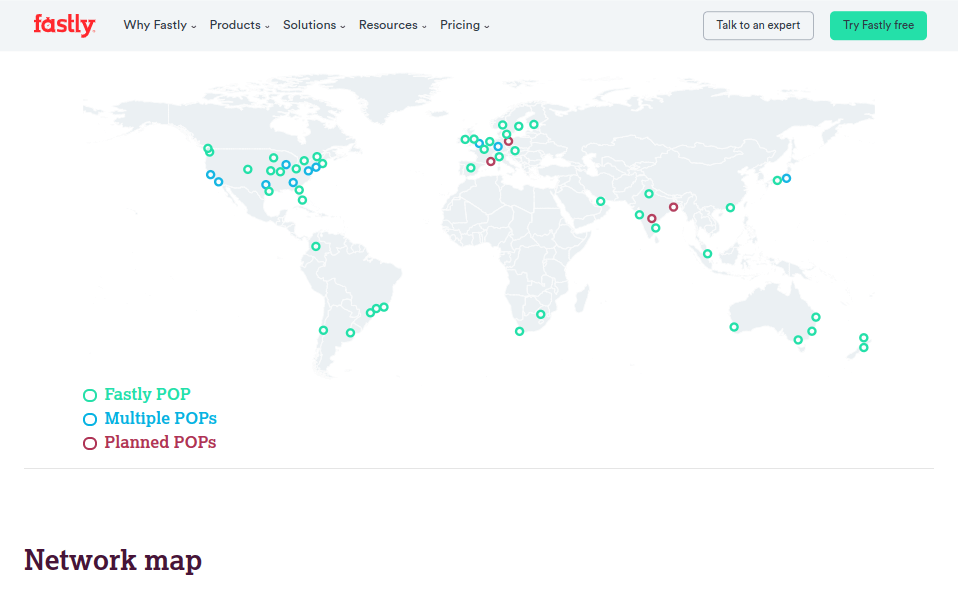Select the Miami, Florida POP marker
The width and height of the screenshot is (958, 593).
(x=302, y=200)
